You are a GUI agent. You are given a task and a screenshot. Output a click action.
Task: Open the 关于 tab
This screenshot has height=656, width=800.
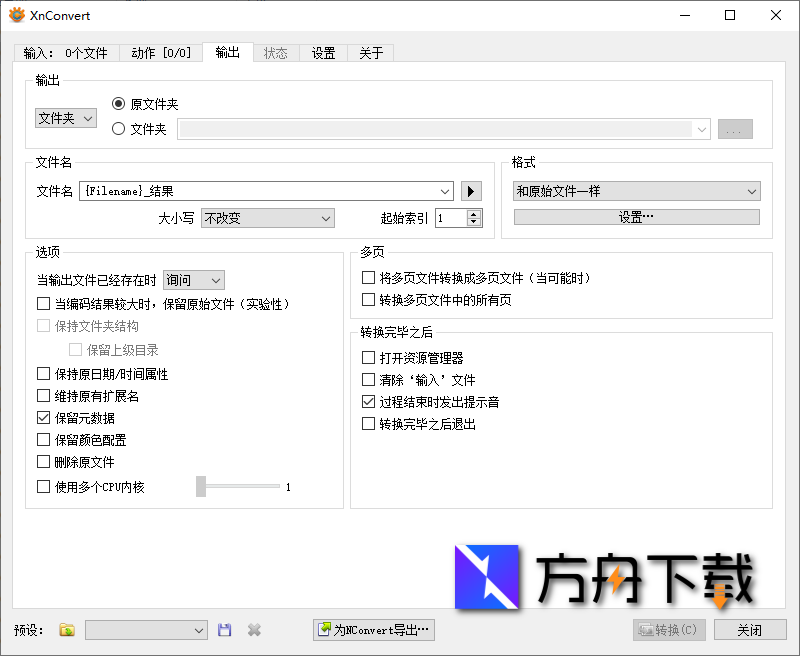click(371, 54)
